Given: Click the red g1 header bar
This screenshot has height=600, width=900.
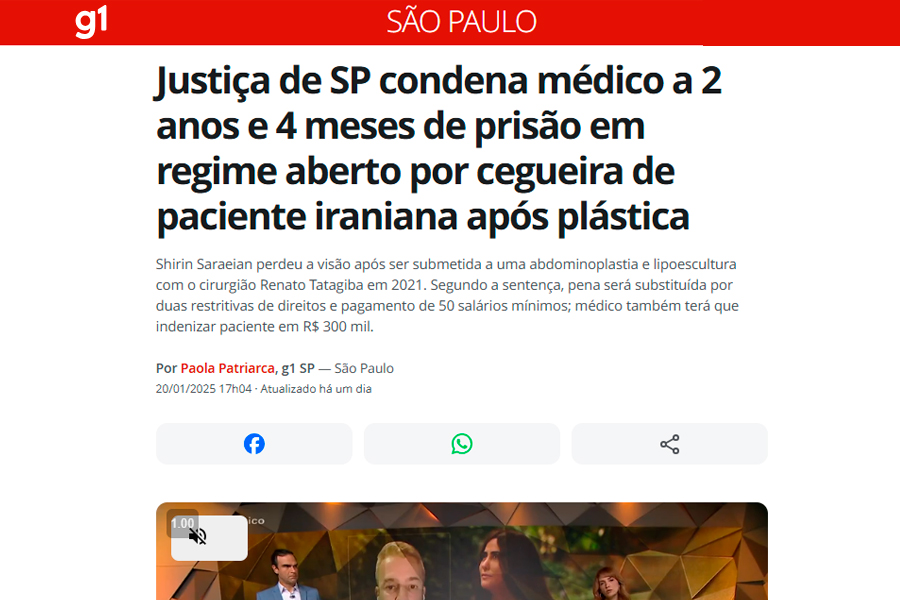Looking at the screenshot, I should [x=450, y=22].
